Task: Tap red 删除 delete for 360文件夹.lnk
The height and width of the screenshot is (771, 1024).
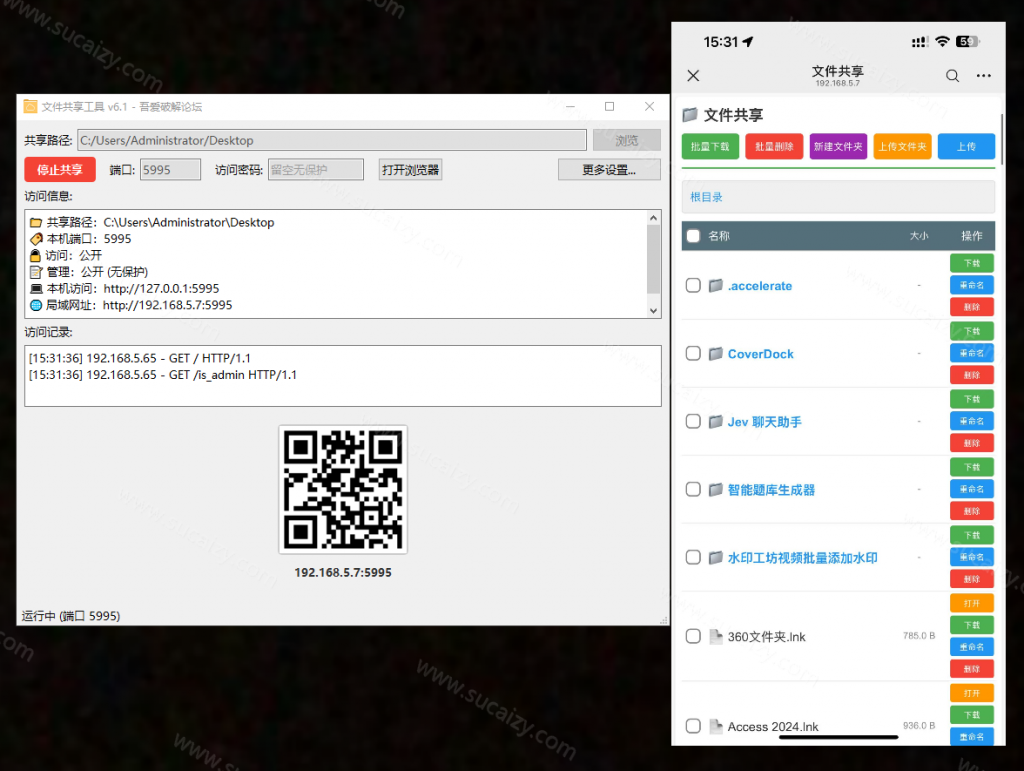Action: 972,669
